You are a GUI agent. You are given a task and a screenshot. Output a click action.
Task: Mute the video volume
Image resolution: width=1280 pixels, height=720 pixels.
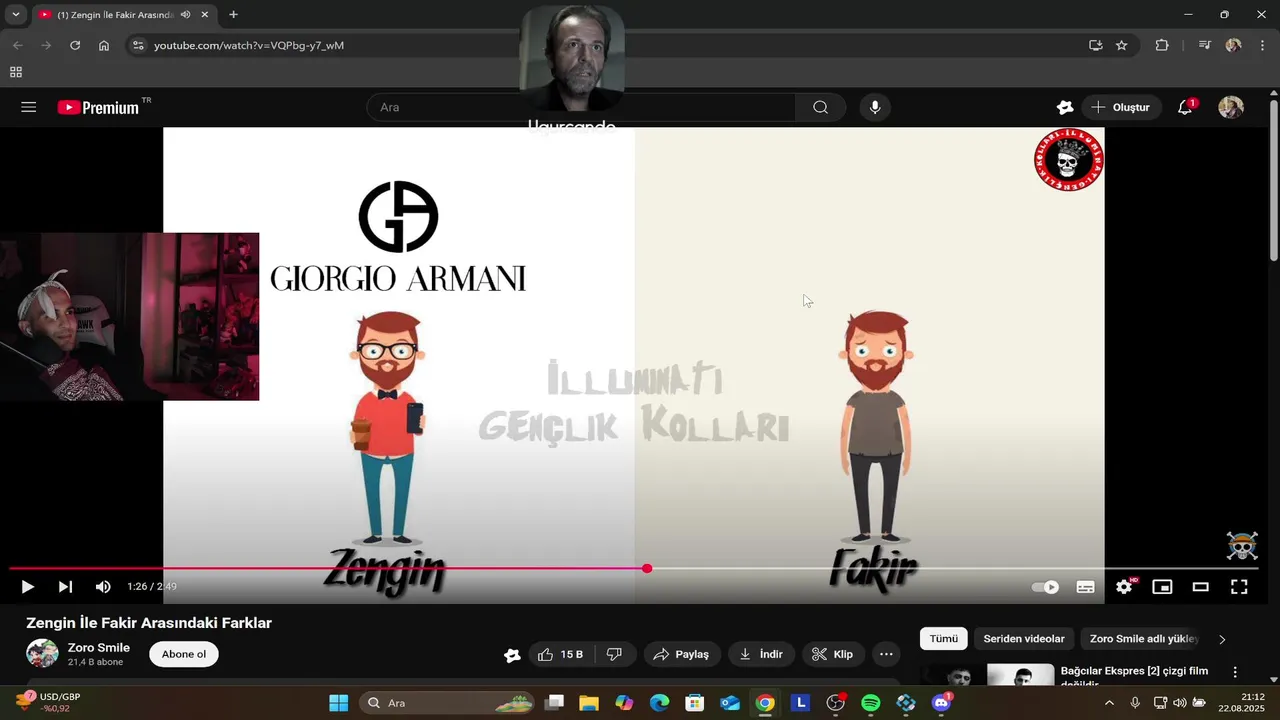click(x=103, y=587)
